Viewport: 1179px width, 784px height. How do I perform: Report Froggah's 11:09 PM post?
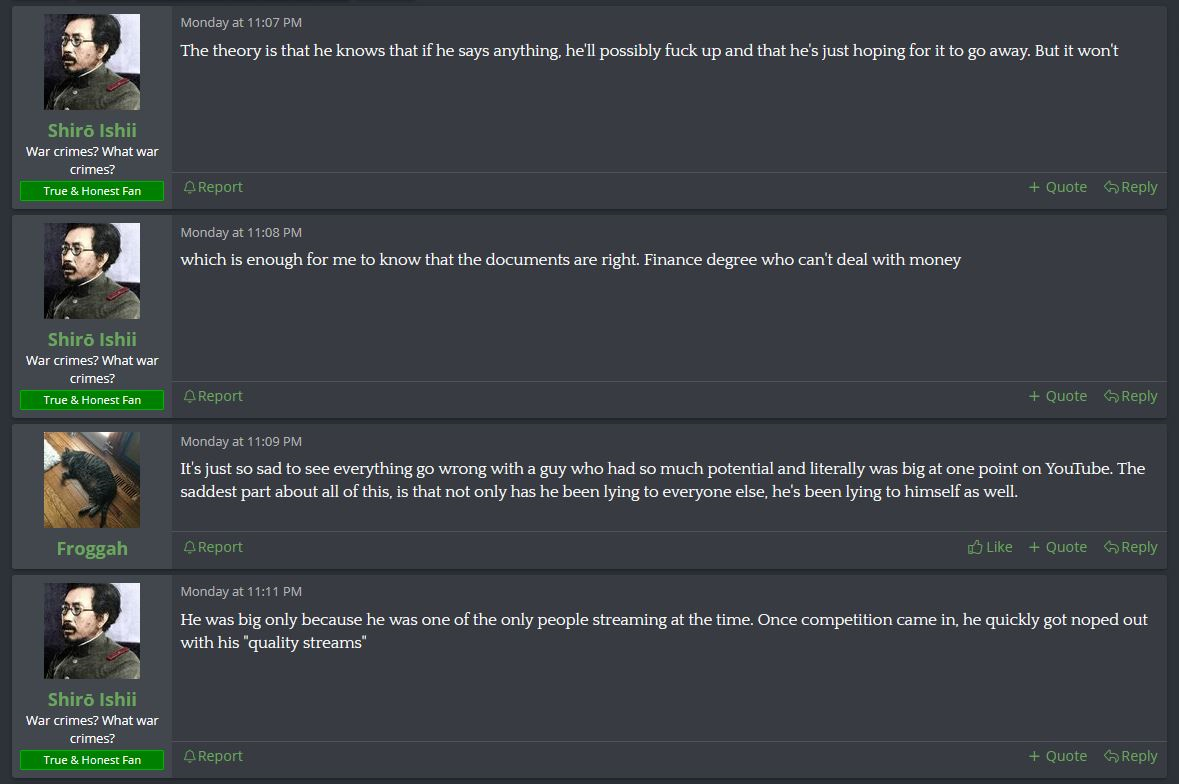(213, 547)
